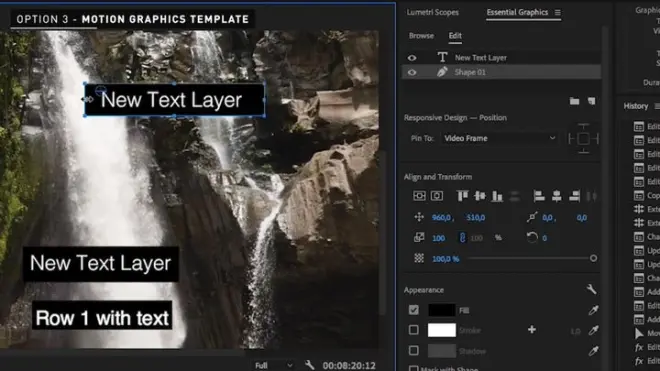Screen dimensions: 660x371
Task: Click the Align Center Vertically icon
Action: [480, 196]
